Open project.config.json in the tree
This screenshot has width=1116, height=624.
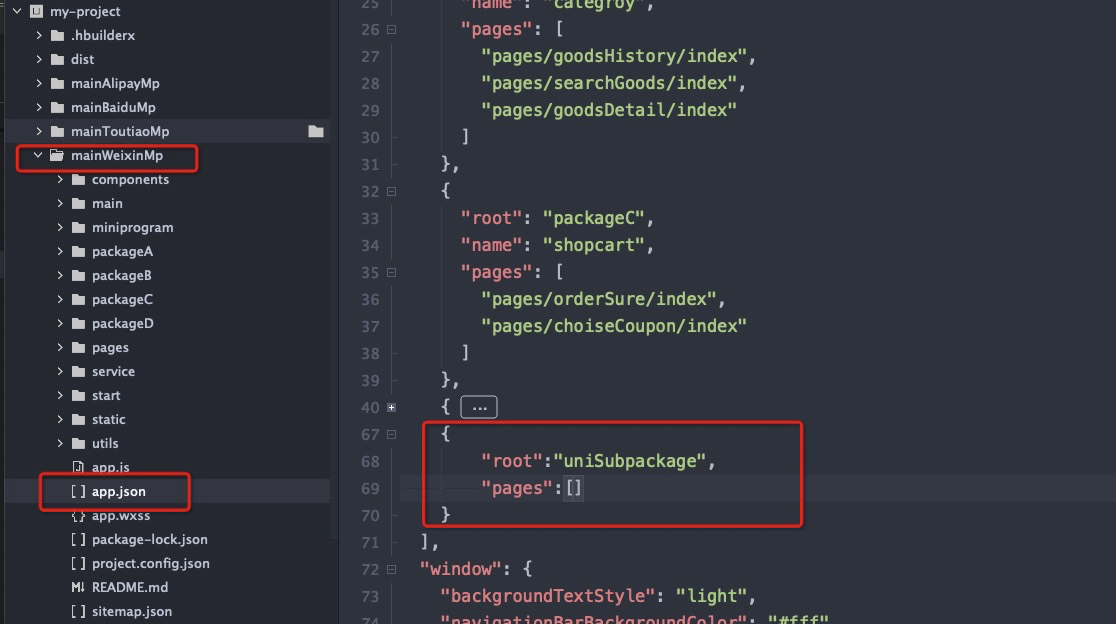click(151, 563)
